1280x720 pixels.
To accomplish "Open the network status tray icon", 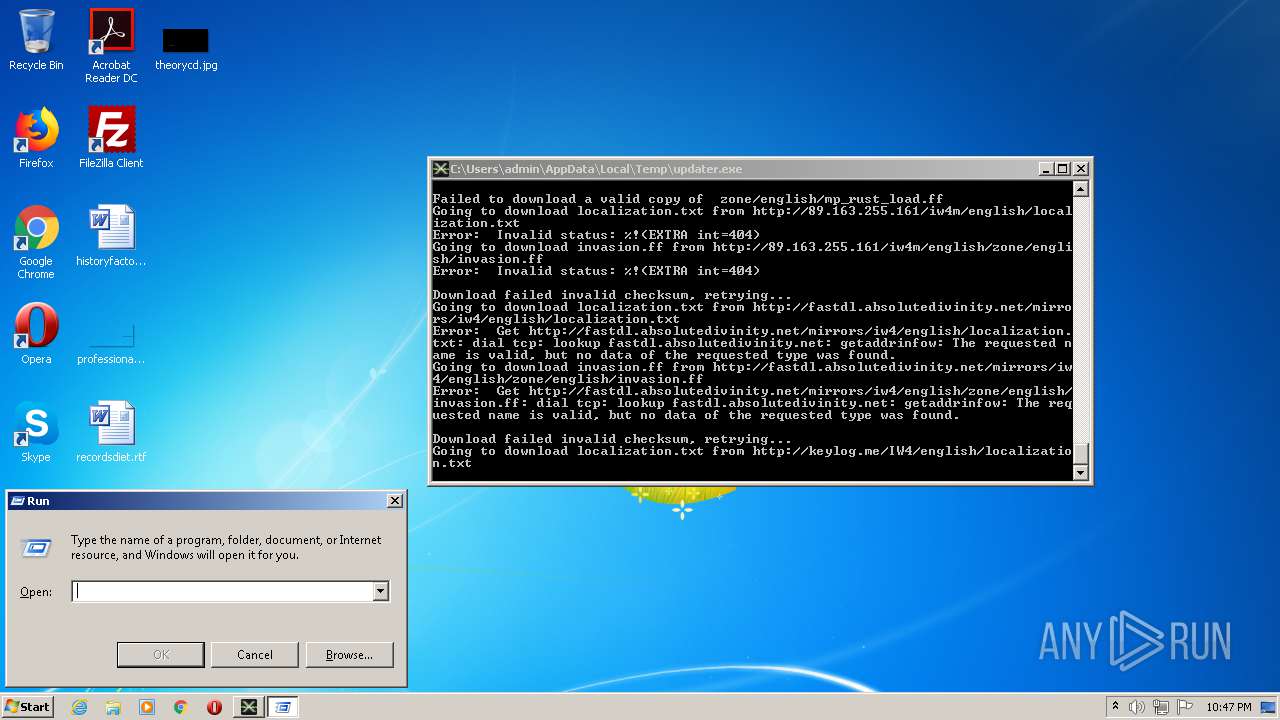I will click(1161, 707).
